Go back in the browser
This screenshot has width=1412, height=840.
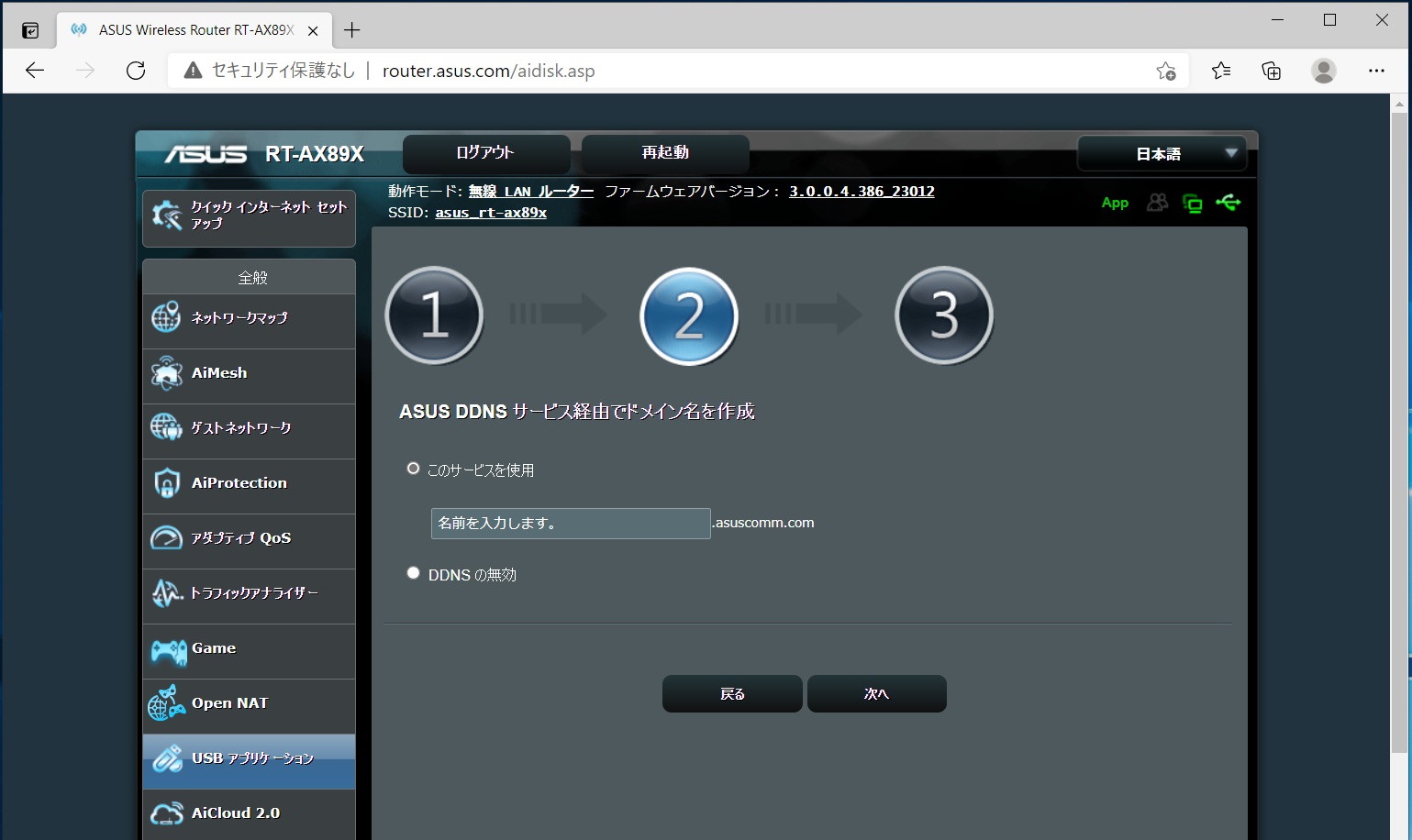(x=35, y=71)
